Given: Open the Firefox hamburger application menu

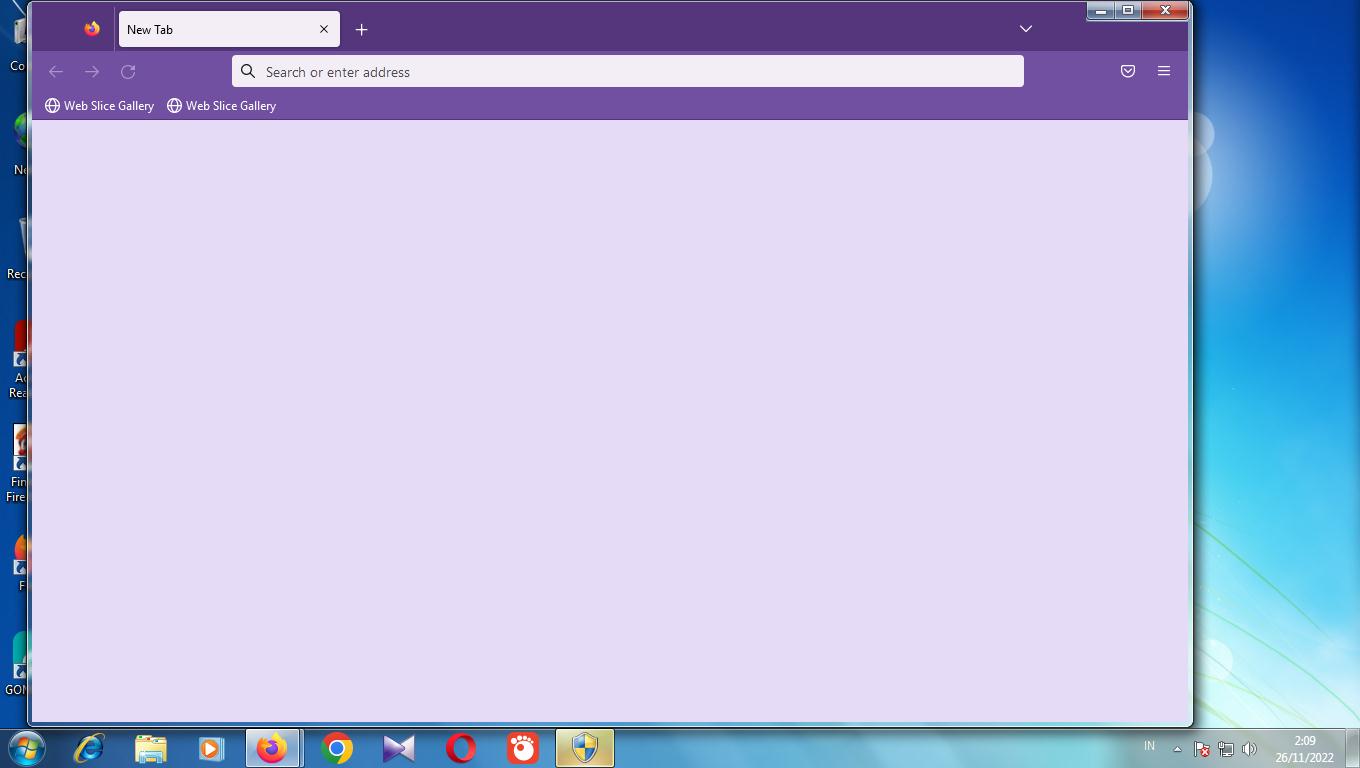Looking at the screenshot, I should tap(1163, 71).
